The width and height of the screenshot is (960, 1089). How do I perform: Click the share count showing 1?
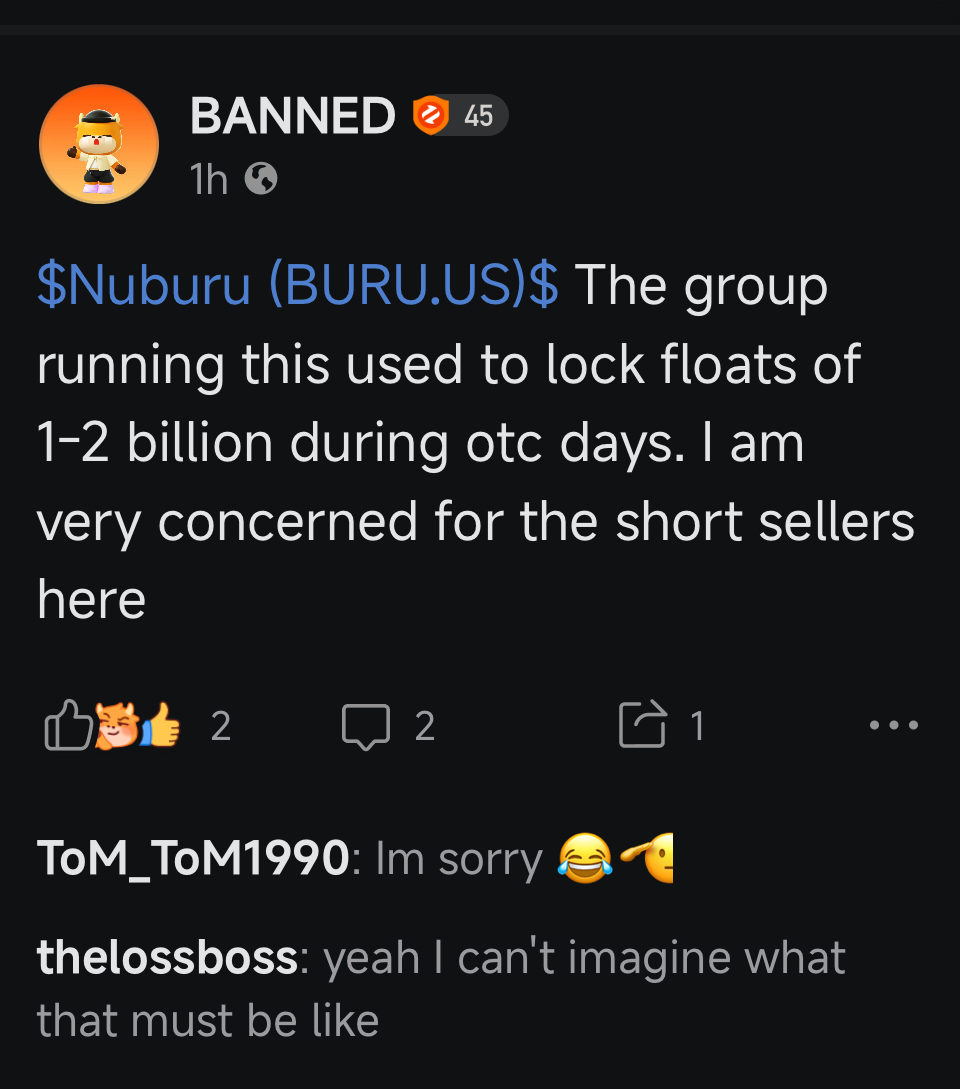tap(697, 725)
